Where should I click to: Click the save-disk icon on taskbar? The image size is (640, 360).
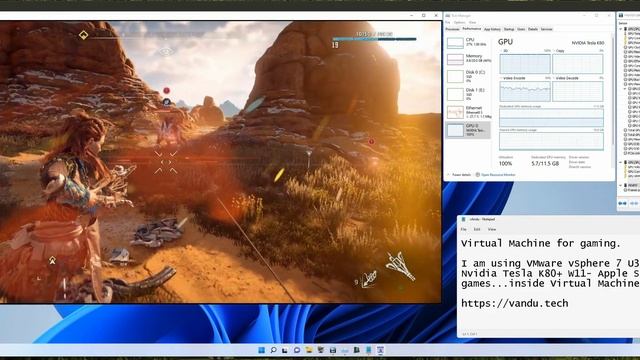333,350
